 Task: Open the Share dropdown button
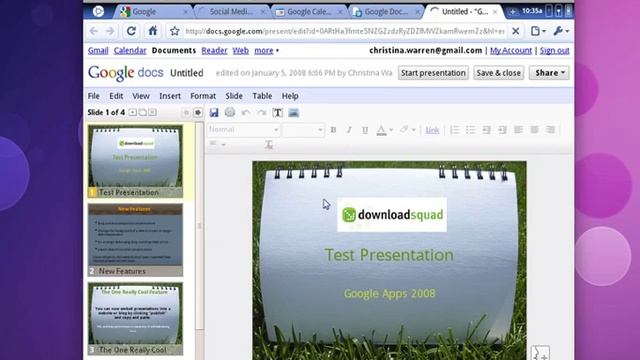pos(549,73)
